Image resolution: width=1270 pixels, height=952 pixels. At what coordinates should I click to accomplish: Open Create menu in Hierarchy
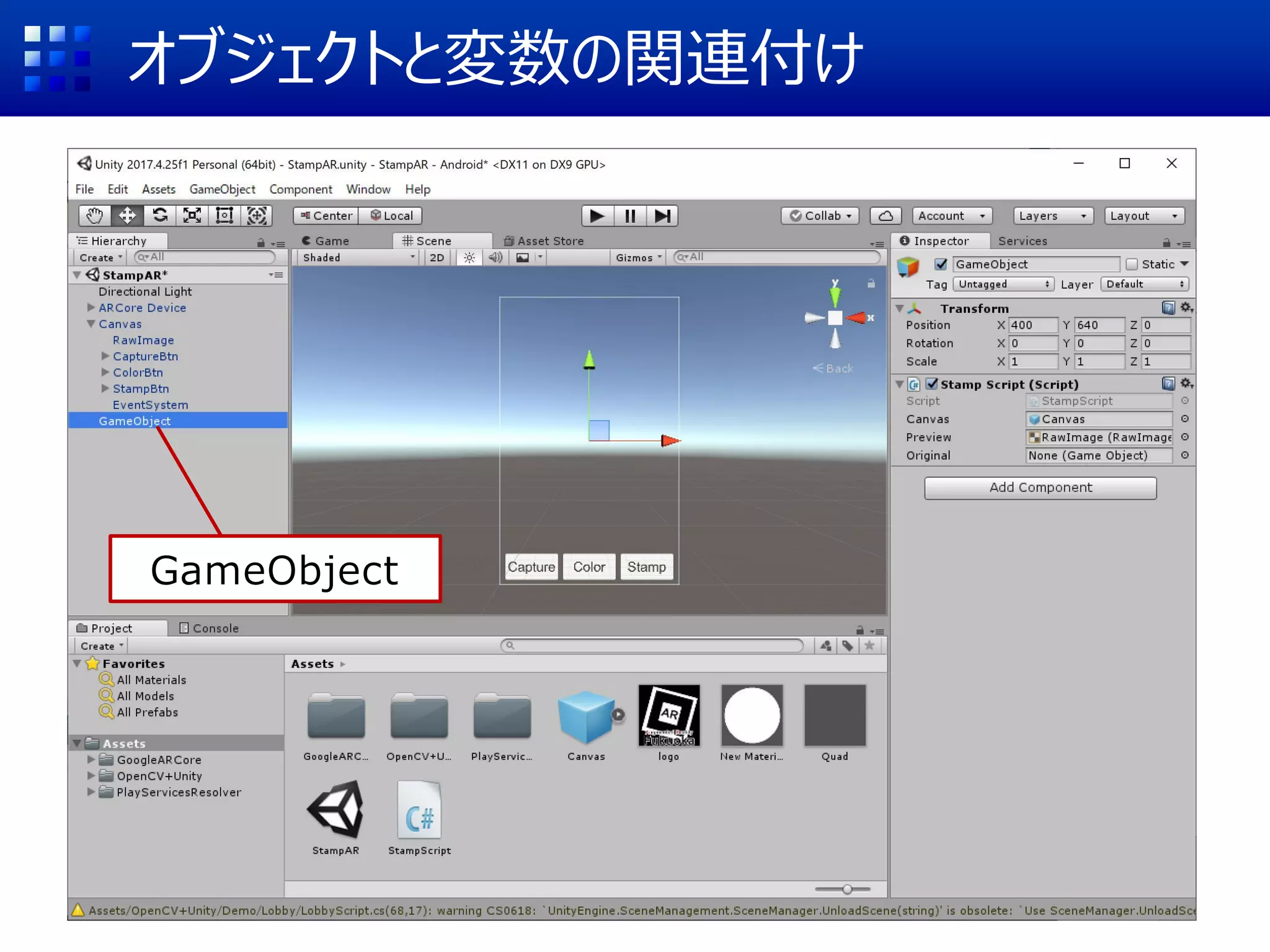click(100, 258)
